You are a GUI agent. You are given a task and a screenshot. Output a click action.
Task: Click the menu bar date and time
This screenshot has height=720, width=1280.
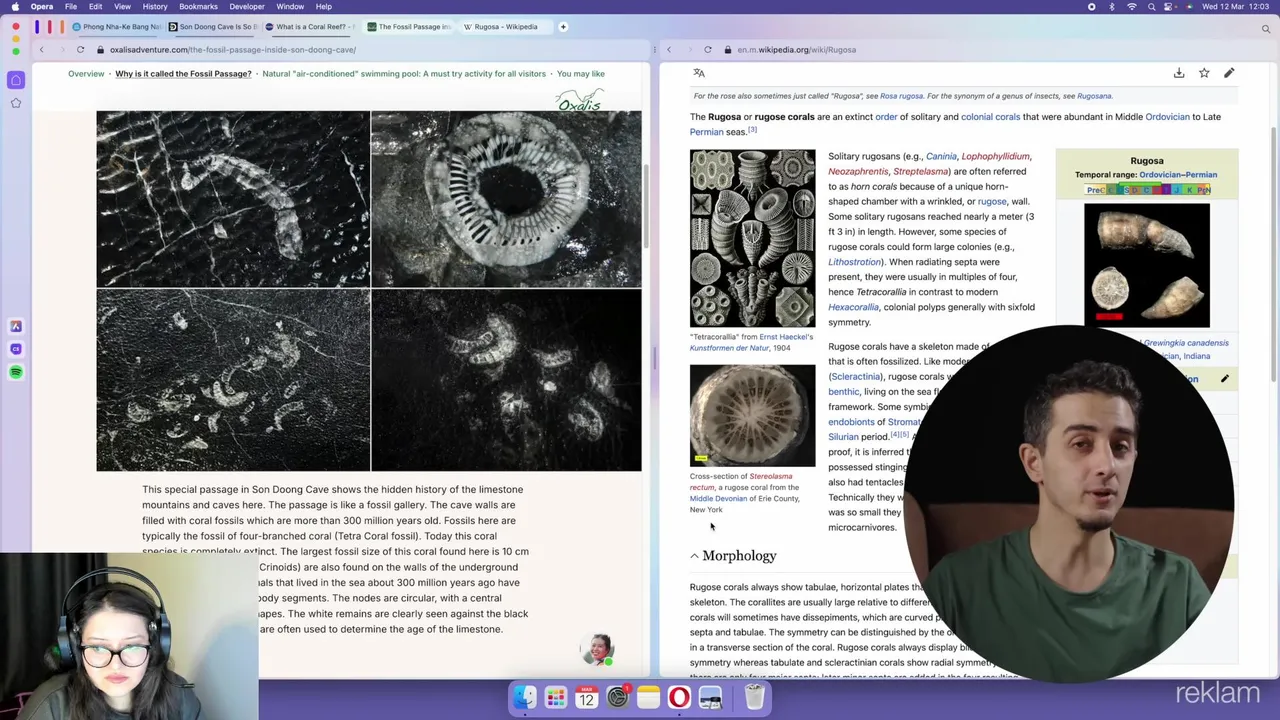click(x=1238, y=7)
